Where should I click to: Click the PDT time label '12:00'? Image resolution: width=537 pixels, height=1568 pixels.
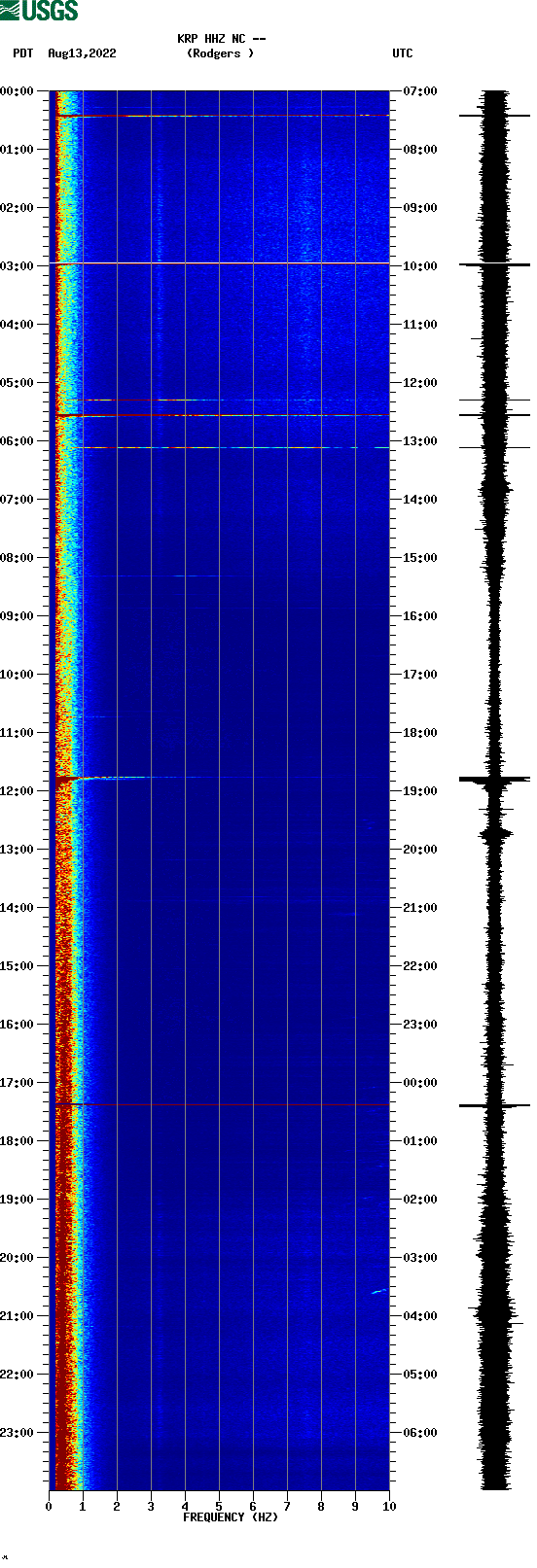click(x=17, y=791)
